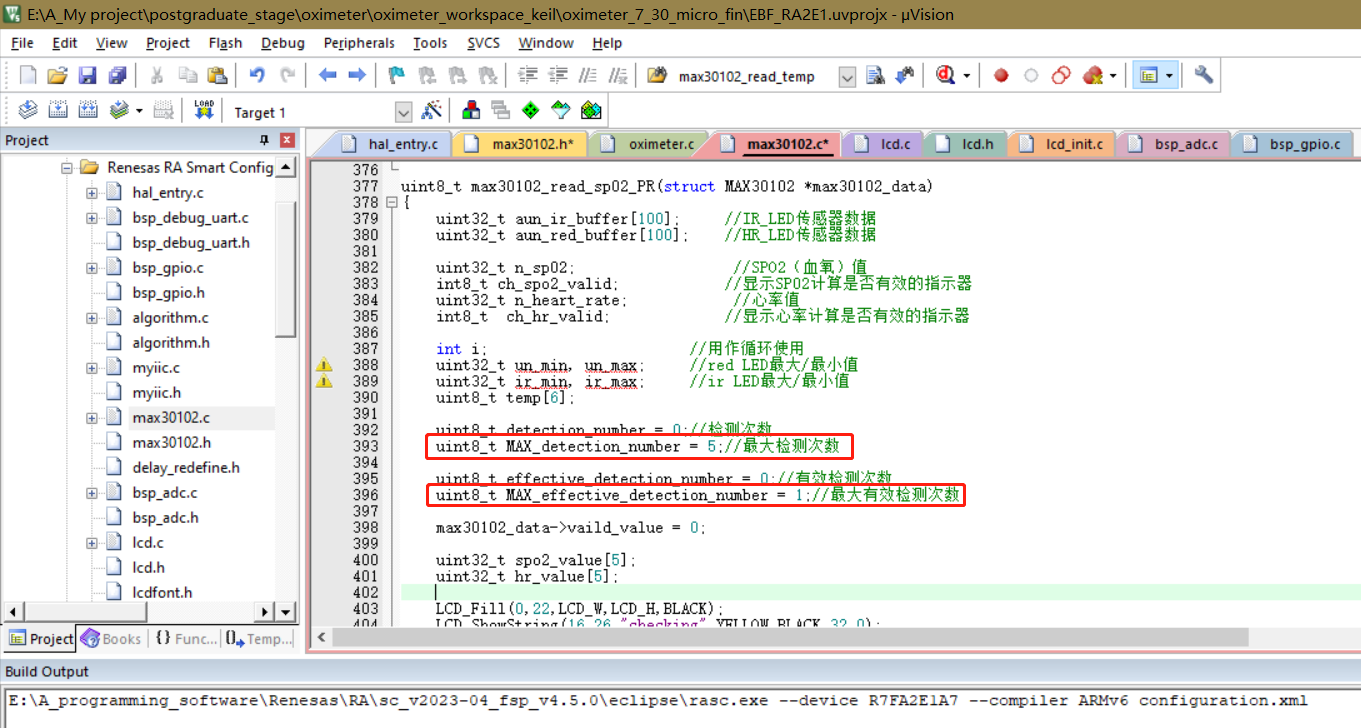Expand the bsp_debug_uart.c tree node
This screenshot has width=1361, height=728.
click(x=92, y=218)
